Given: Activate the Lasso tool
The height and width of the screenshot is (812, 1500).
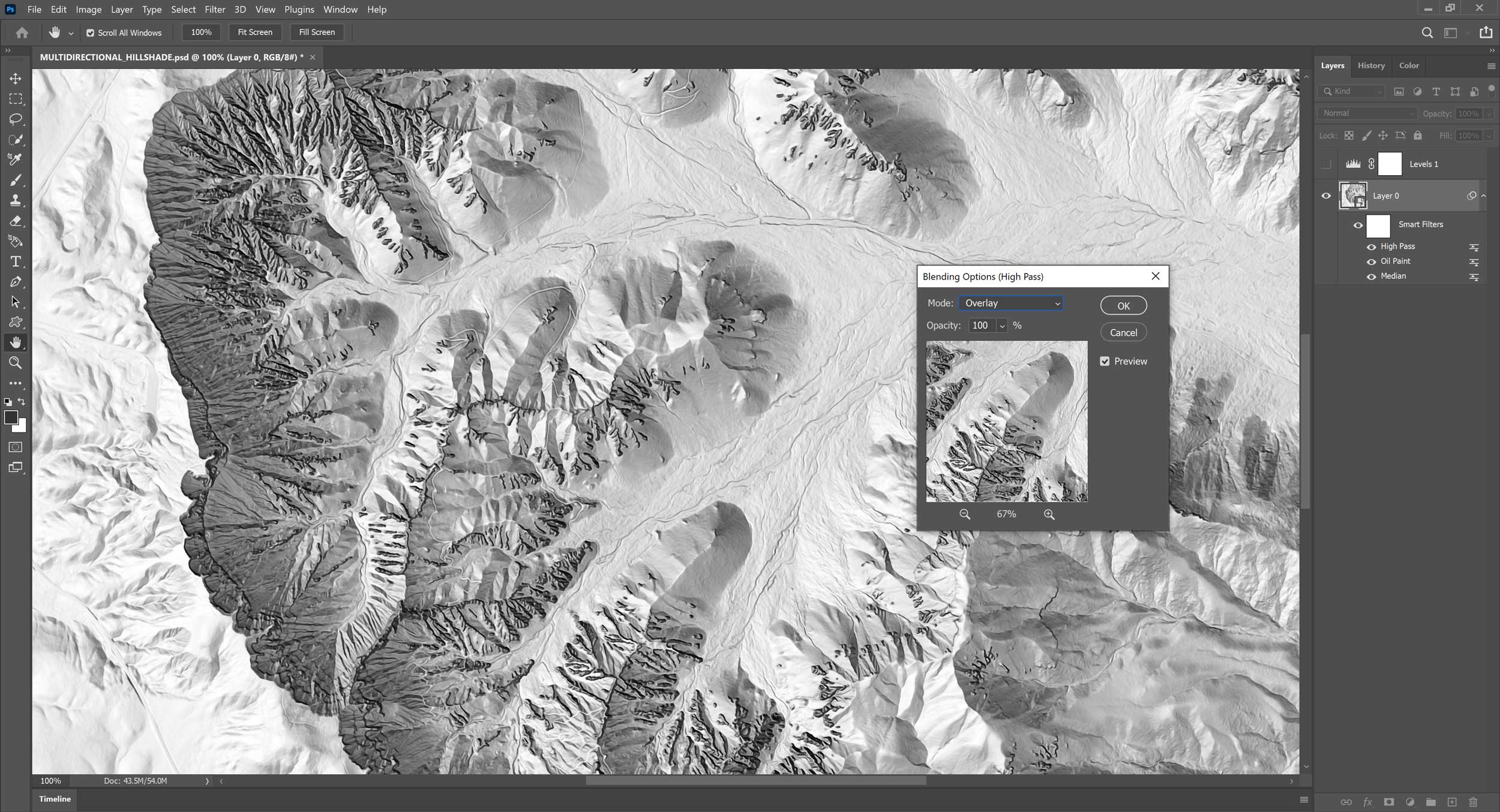Looking at the screenshot, I should tap(15, 119).
